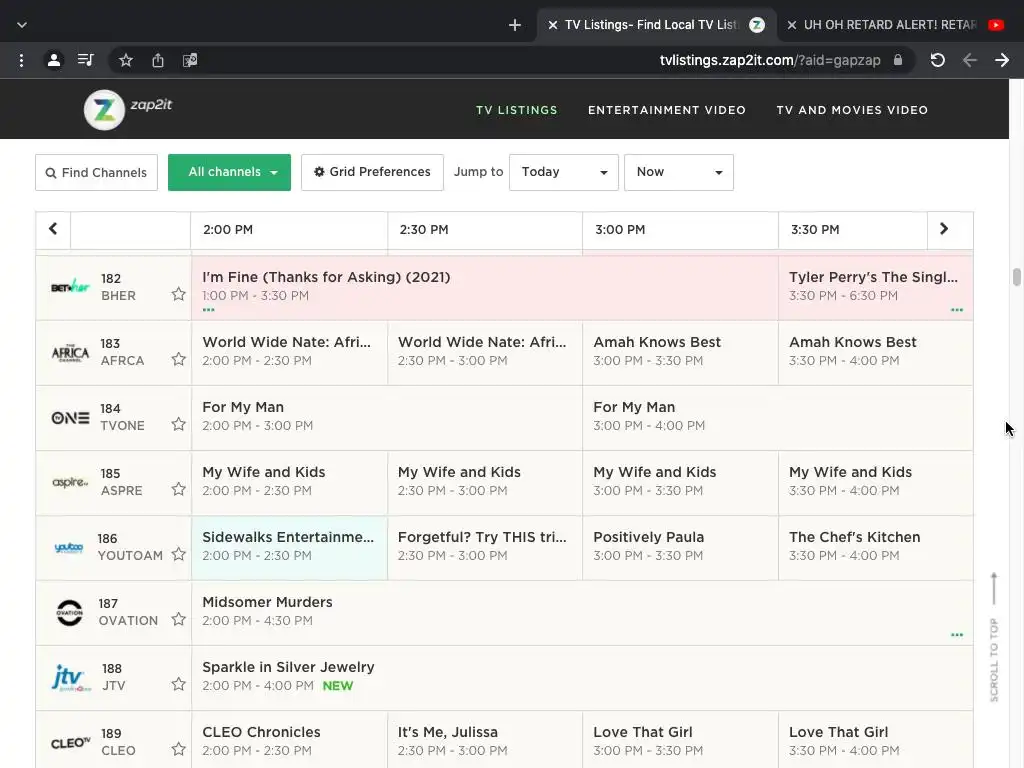Open the 3:00 PM Amah Knows Best listing
The height and width of the screenshot is (768, 1024).
coord(680,352)
